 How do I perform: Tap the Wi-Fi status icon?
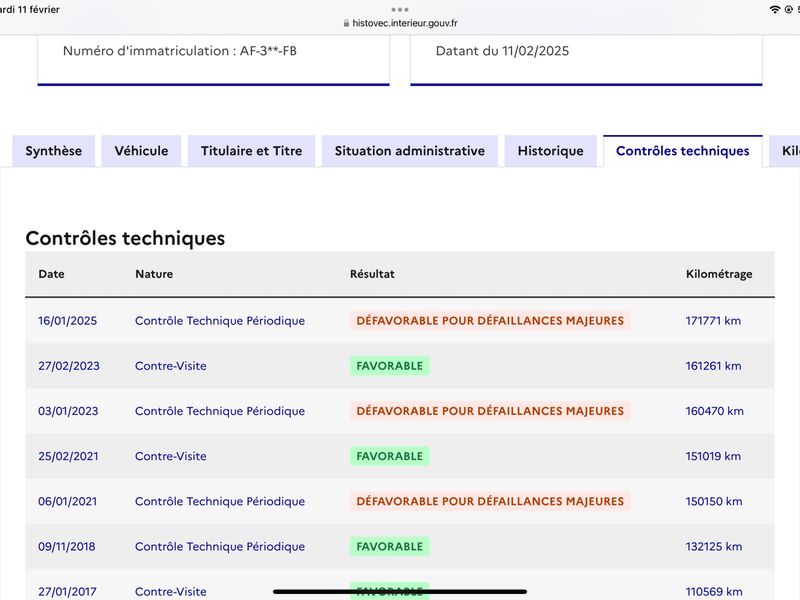click(x=774, y=9)
